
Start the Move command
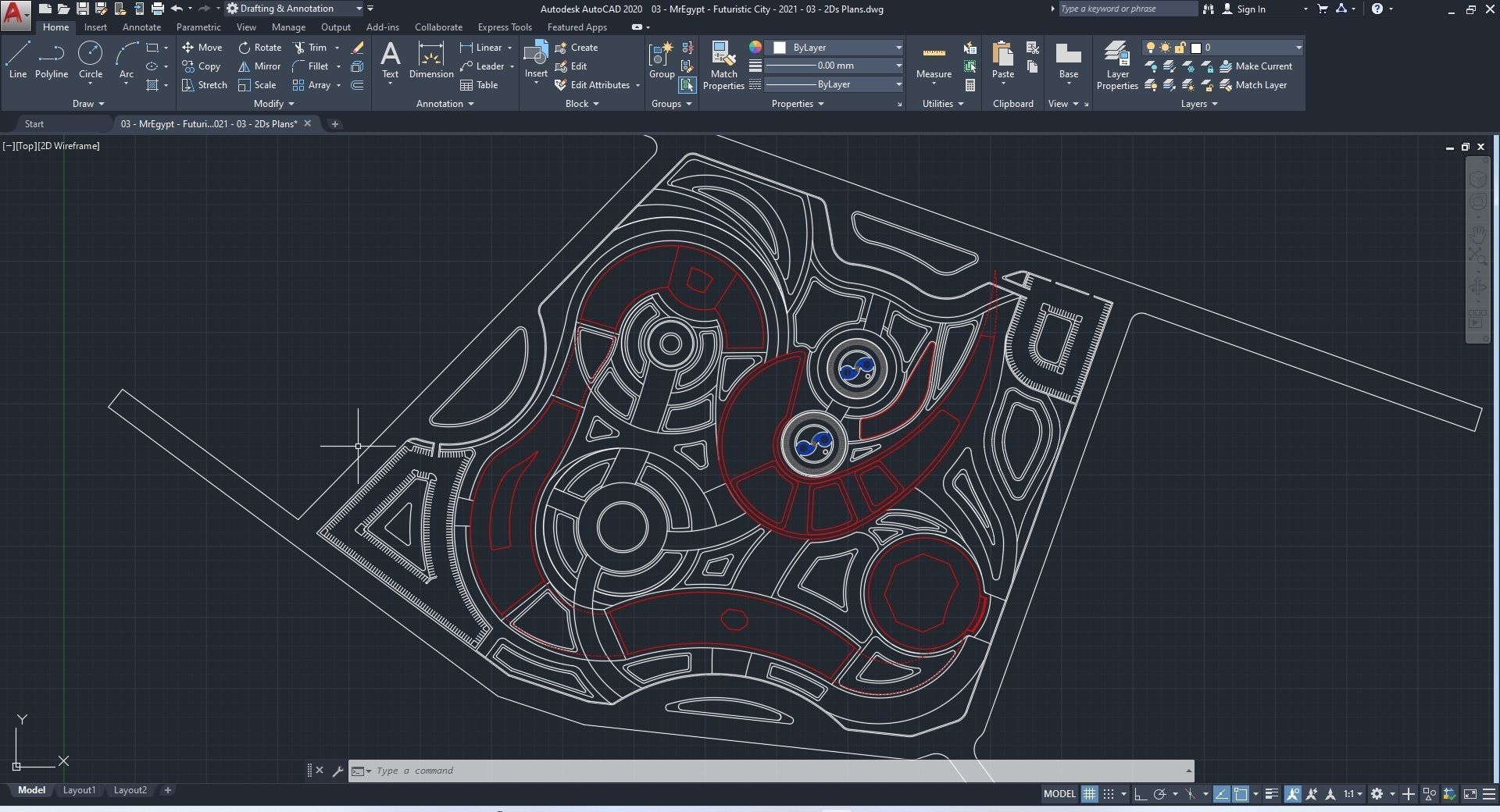[202, 48]
